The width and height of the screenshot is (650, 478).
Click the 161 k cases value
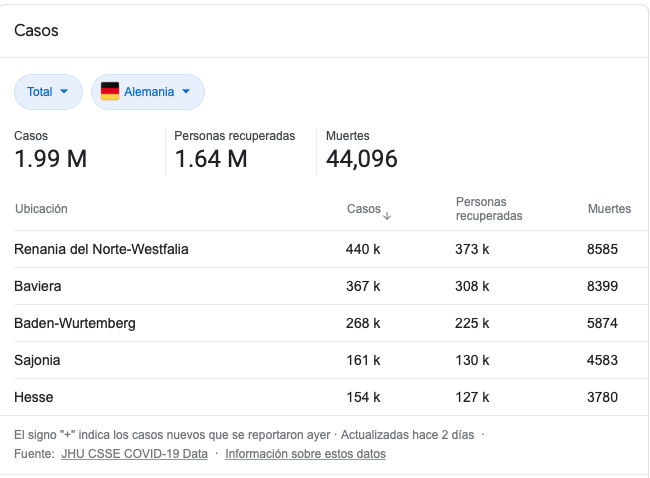click(x=363, y=360)
